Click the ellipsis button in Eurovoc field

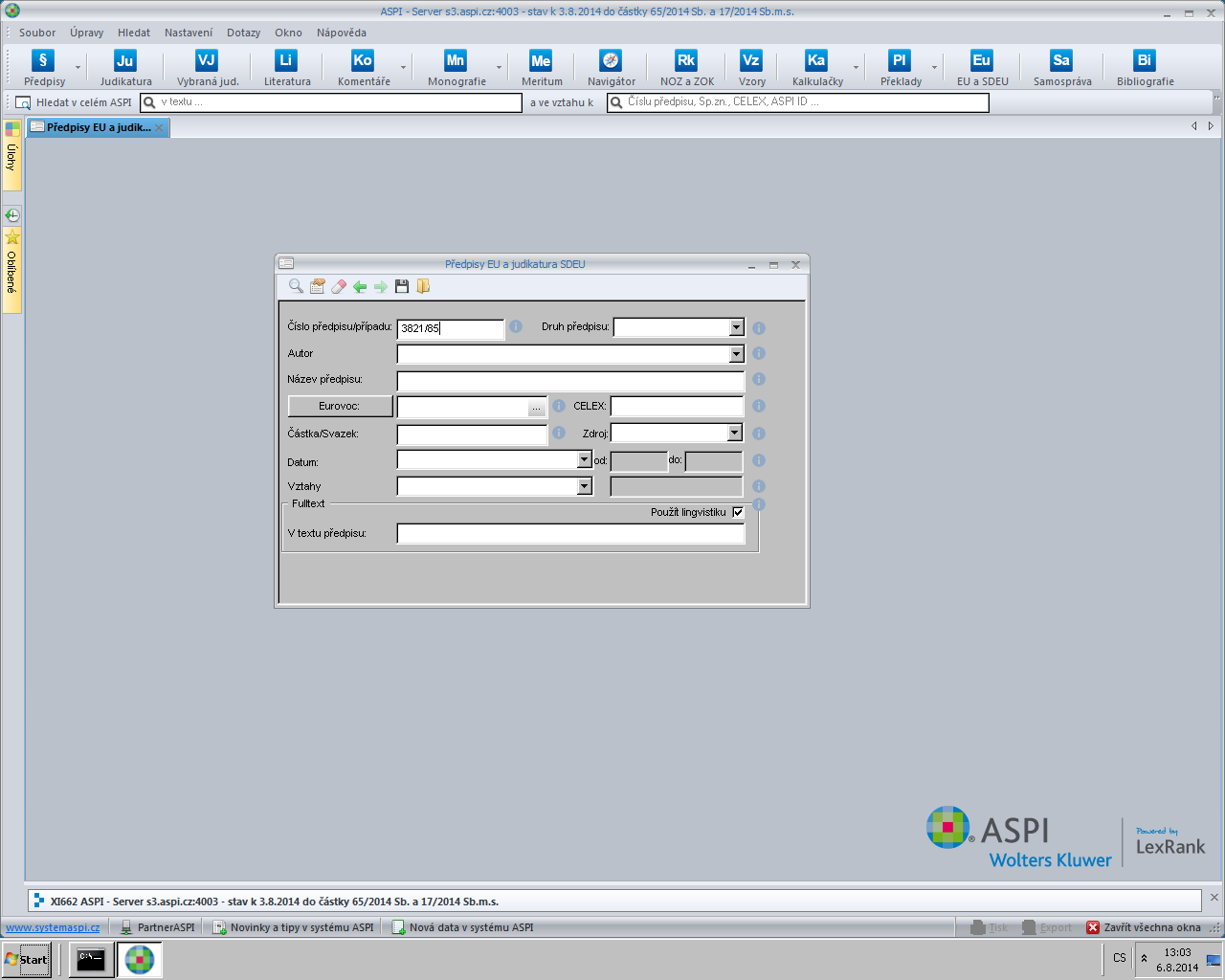536,408
